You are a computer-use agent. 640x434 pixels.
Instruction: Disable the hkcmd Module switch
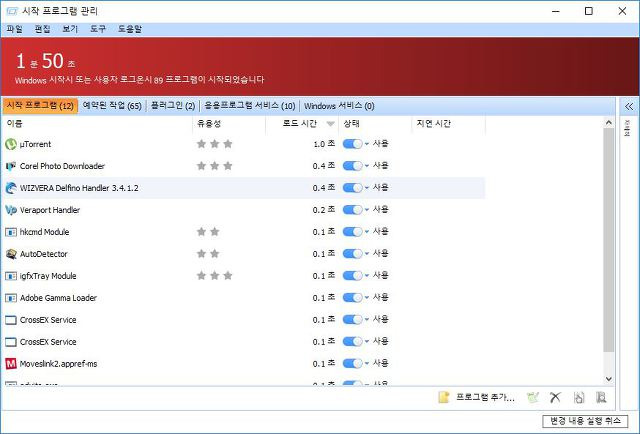(352, 232)
